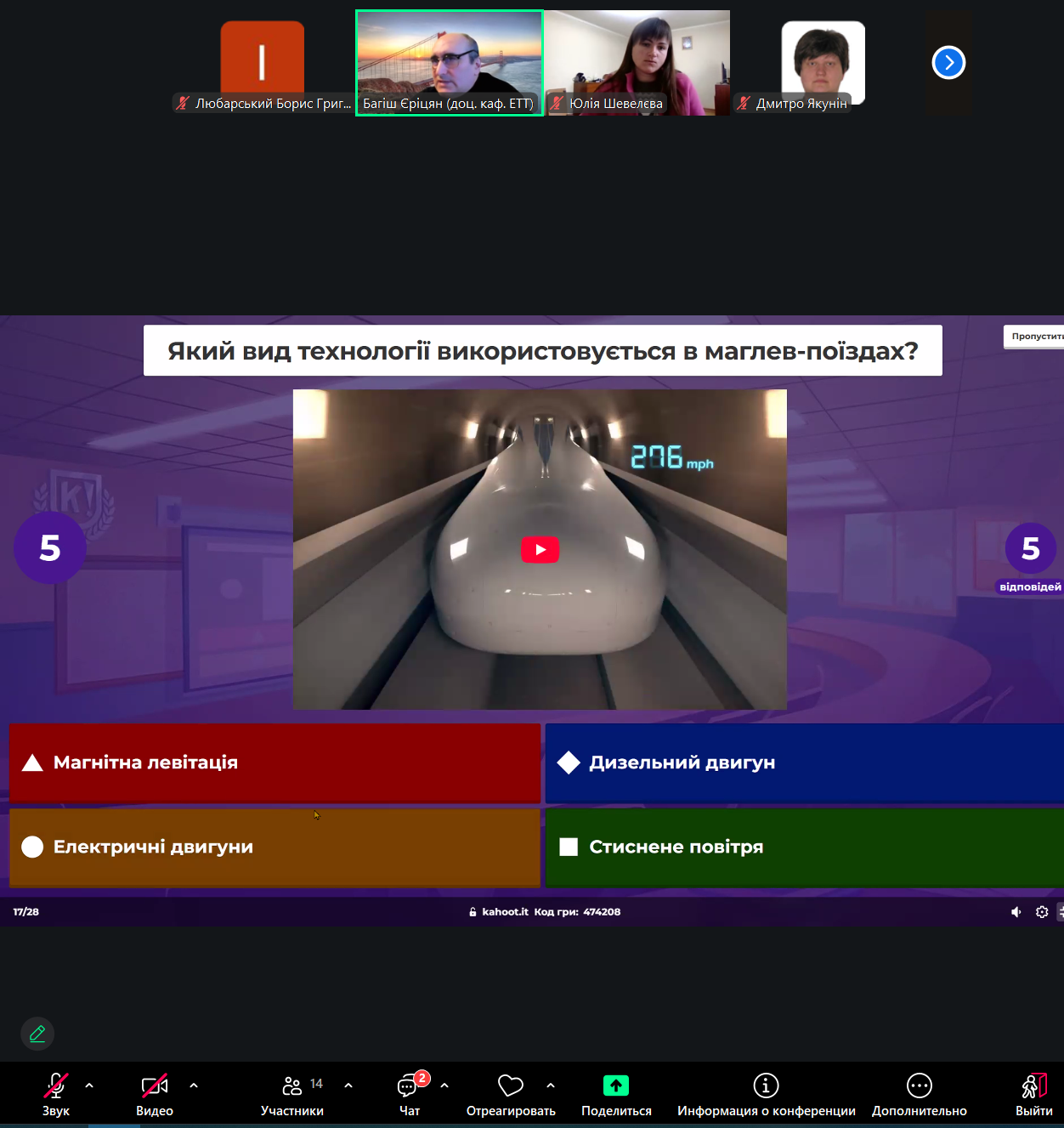This screenshot has height=1128, width=1064.
Task: Leave meeting with Выйти button
Action: (x=1034, y=1095)
